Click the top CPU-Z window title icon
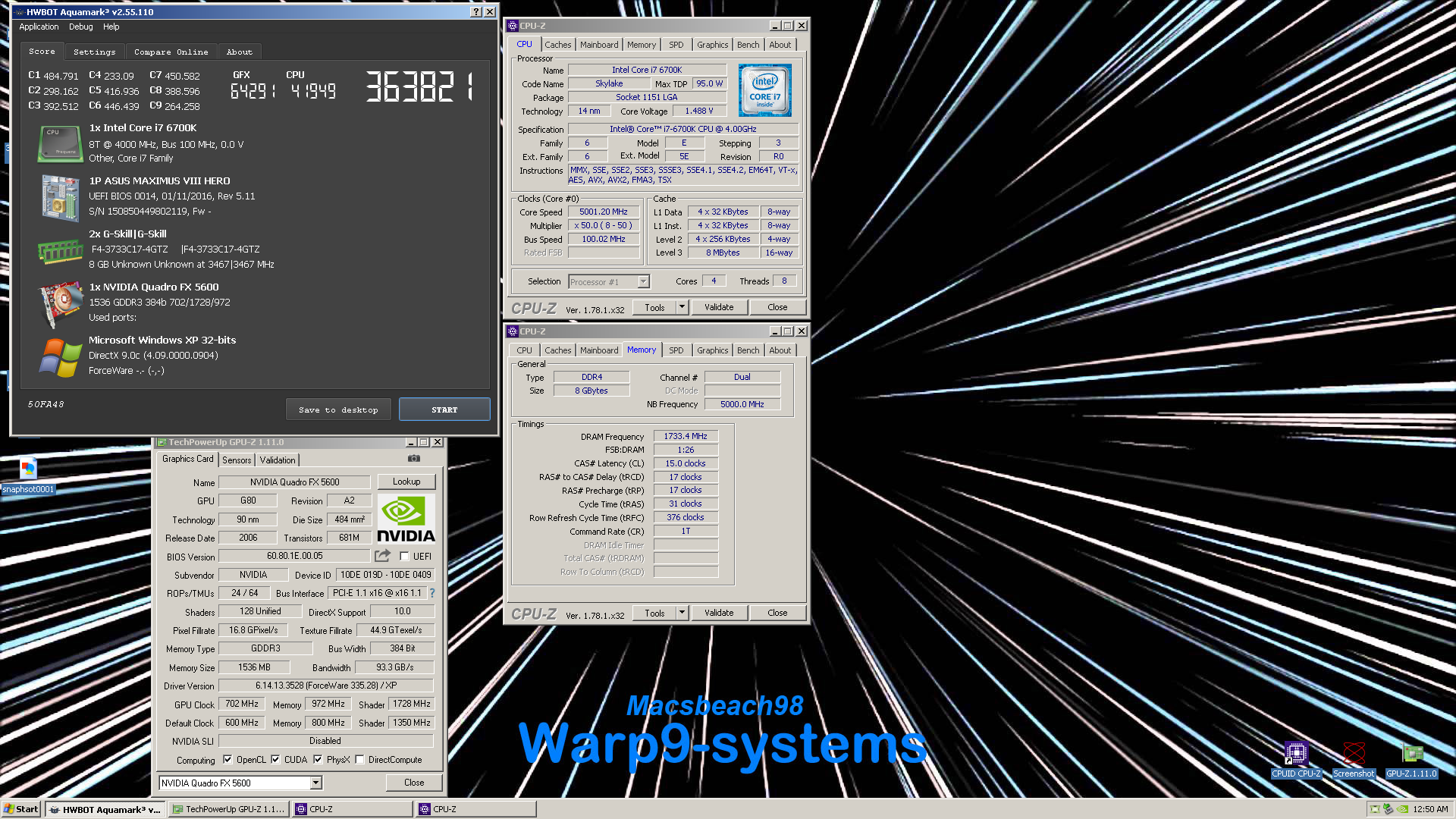Image resolution: width=1456 pixels, height=819 pixels. (x=513, y=26)
